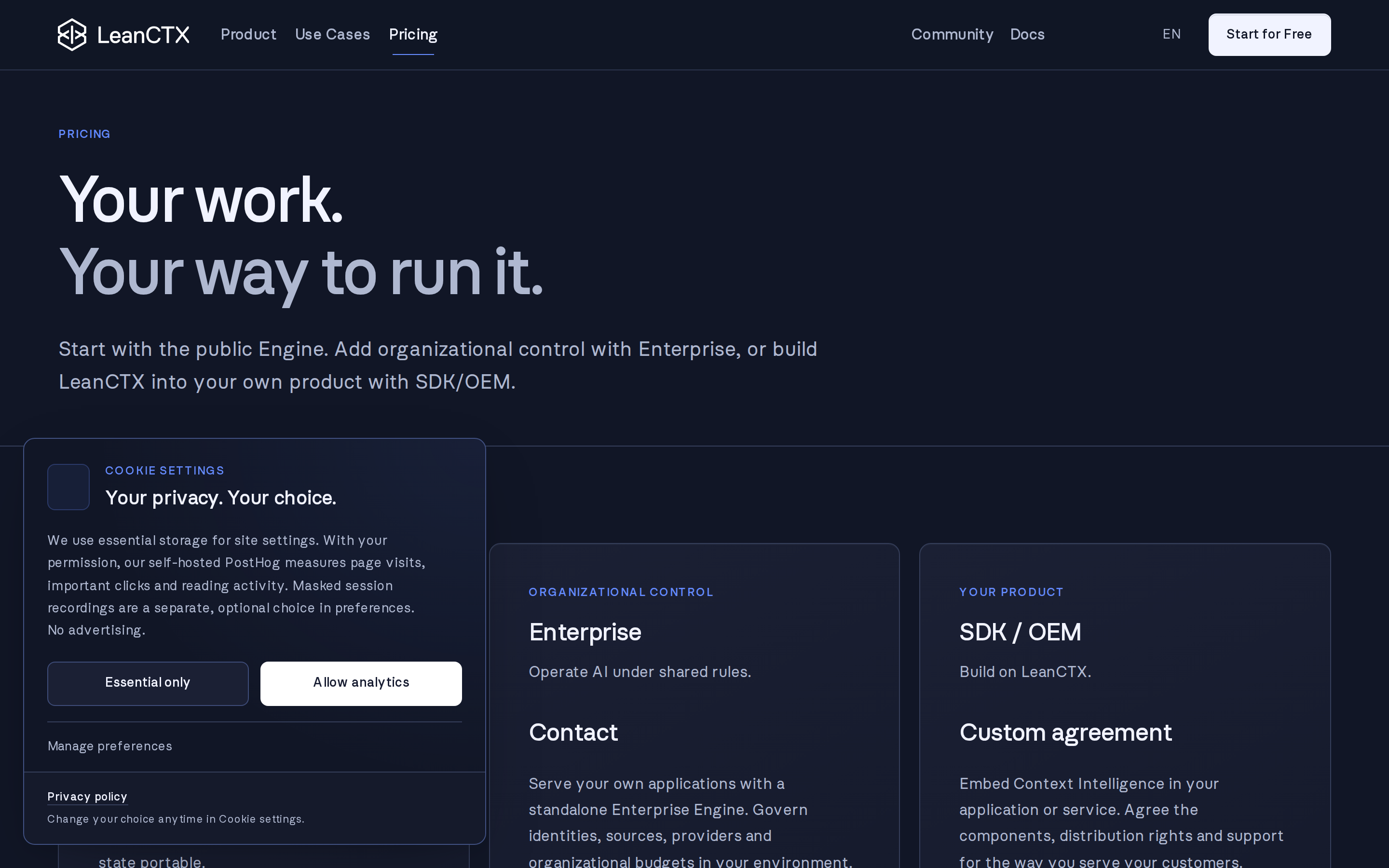This screenshot has width=1389, height=868.
Task: Open the Use Cases menu item
Action: (332, 34)
